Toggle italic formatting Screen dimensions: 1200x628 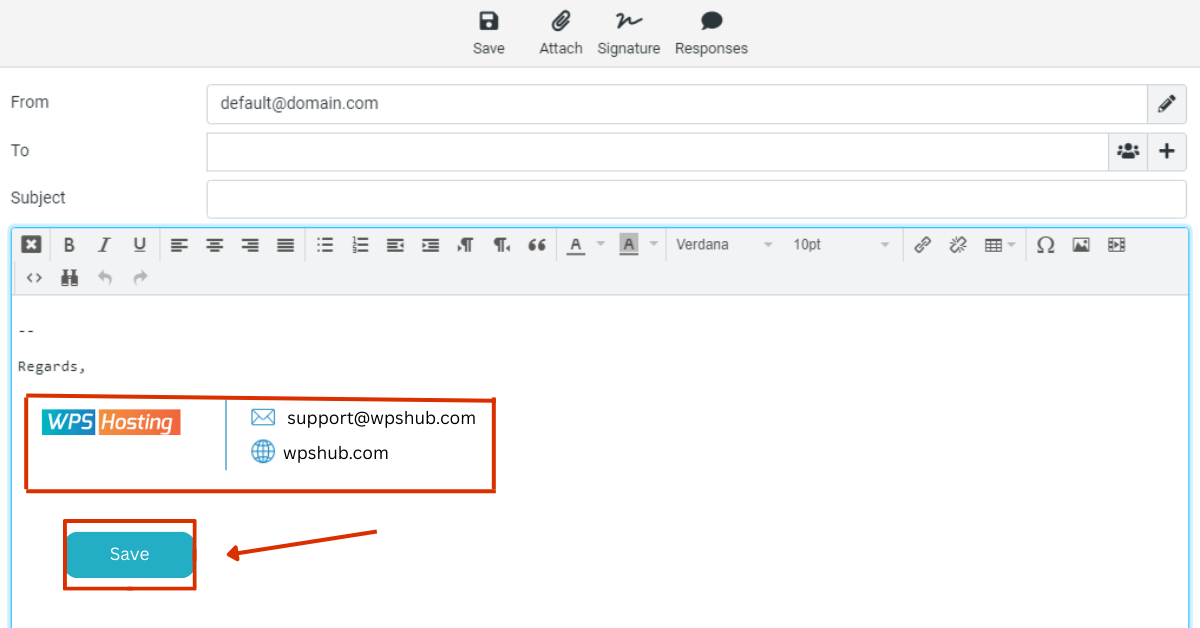pos(103,245)
